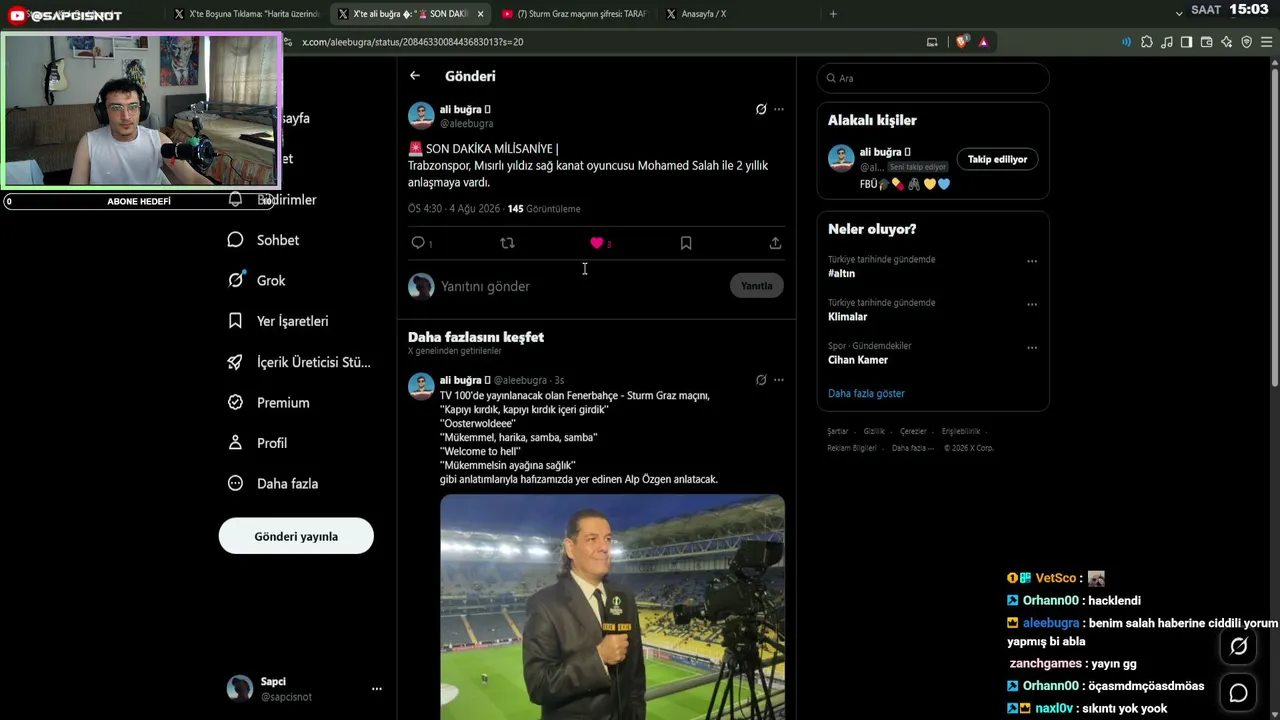Click the Şartlar footer link
The height and width of the screenshot is (720, 1280).
[837, 431]
